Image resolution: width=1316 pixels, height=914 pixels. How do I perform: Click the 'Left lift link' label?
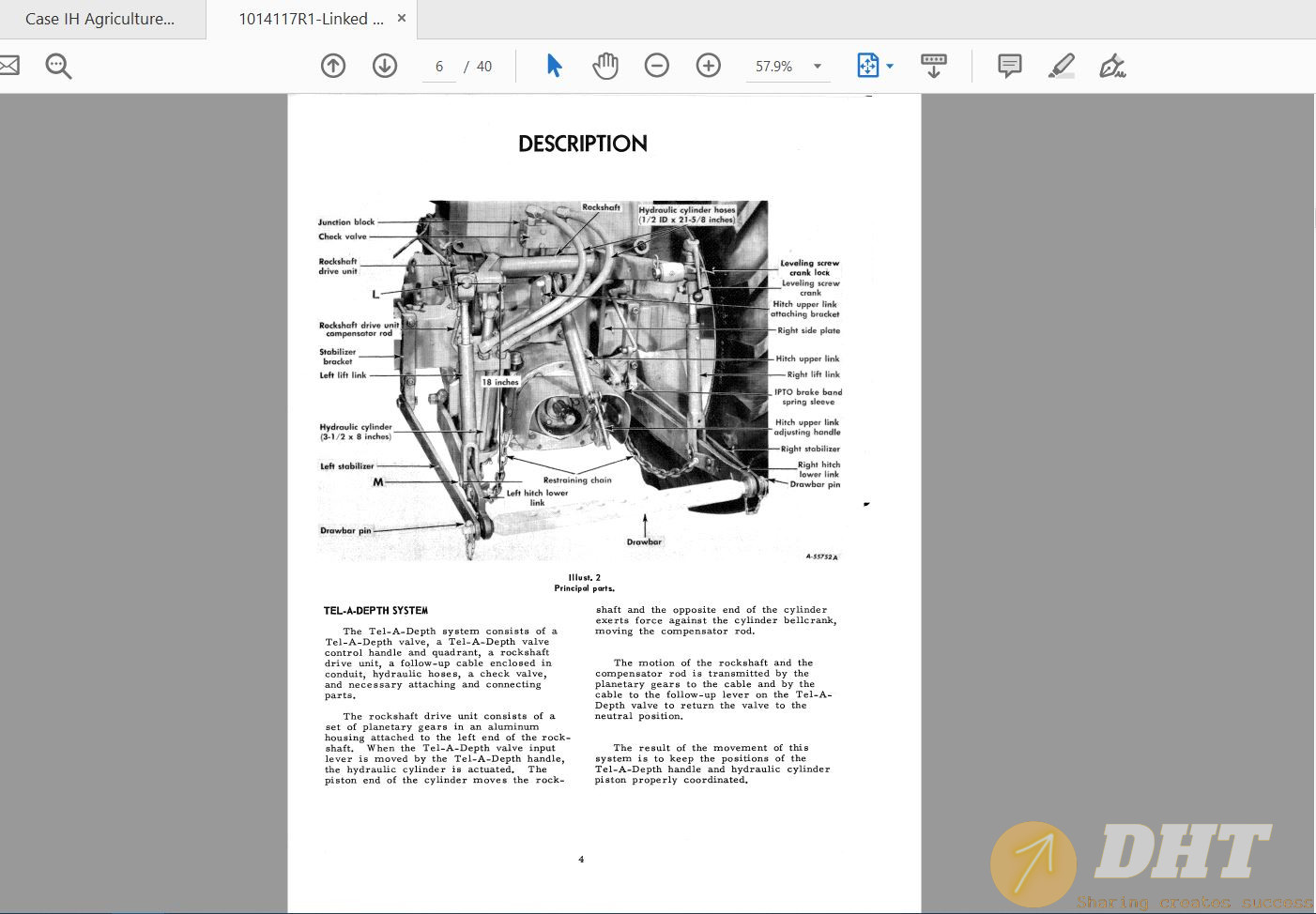343,375
